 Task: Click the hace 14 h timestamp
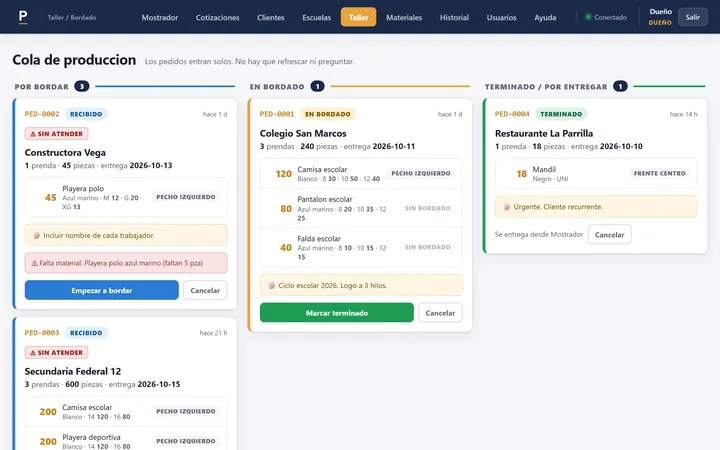[x=683, y=114]
